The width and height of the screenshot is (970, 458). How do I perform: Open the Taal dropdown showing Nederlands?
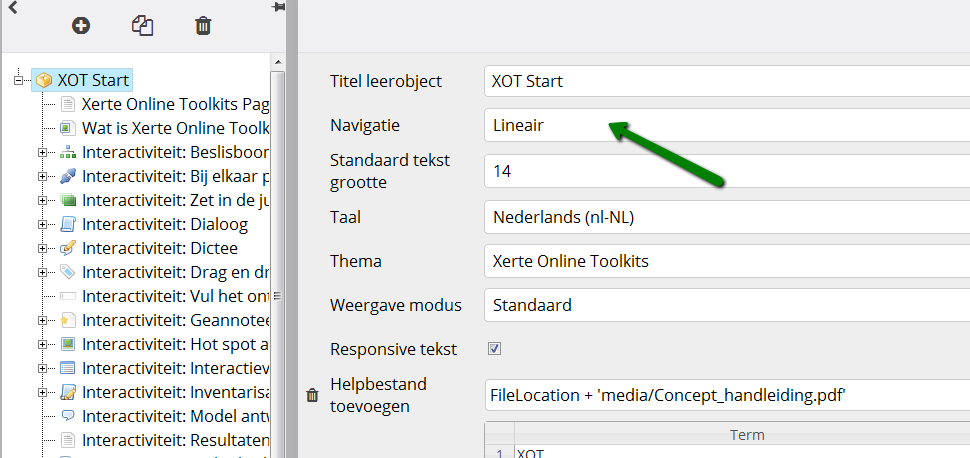tap(727, 217)
